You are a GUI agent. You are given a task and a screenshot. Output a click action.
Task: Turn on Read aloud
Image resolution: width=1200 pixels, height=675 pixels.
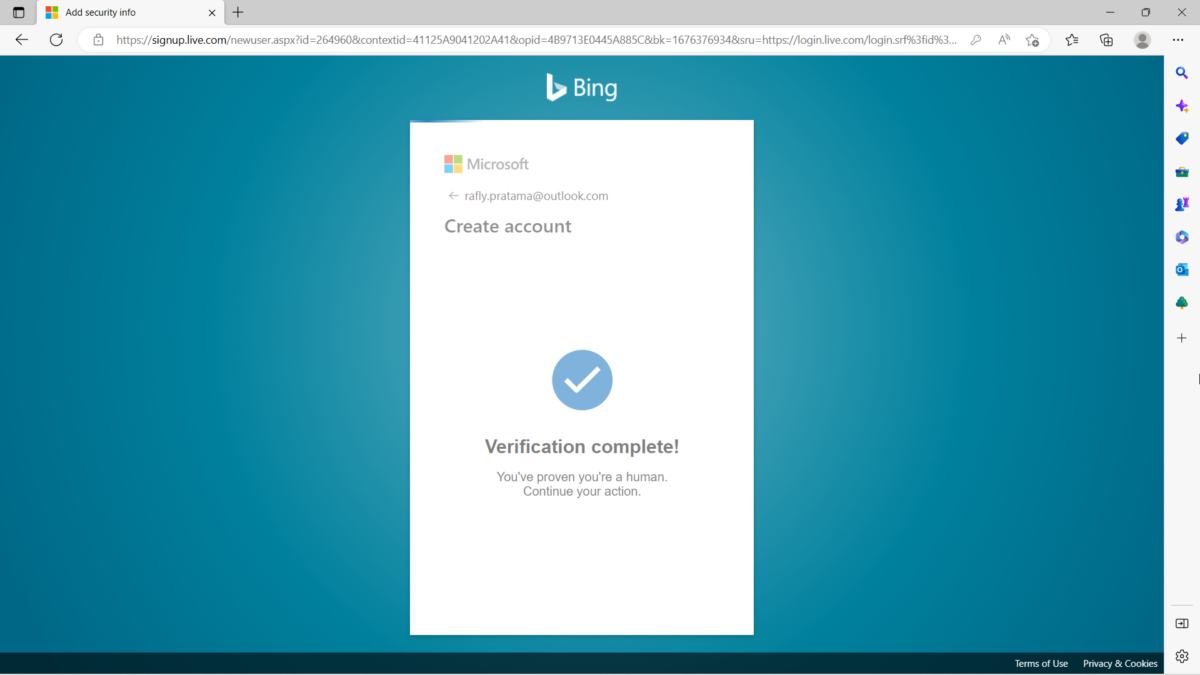(x=1004, y=40)
